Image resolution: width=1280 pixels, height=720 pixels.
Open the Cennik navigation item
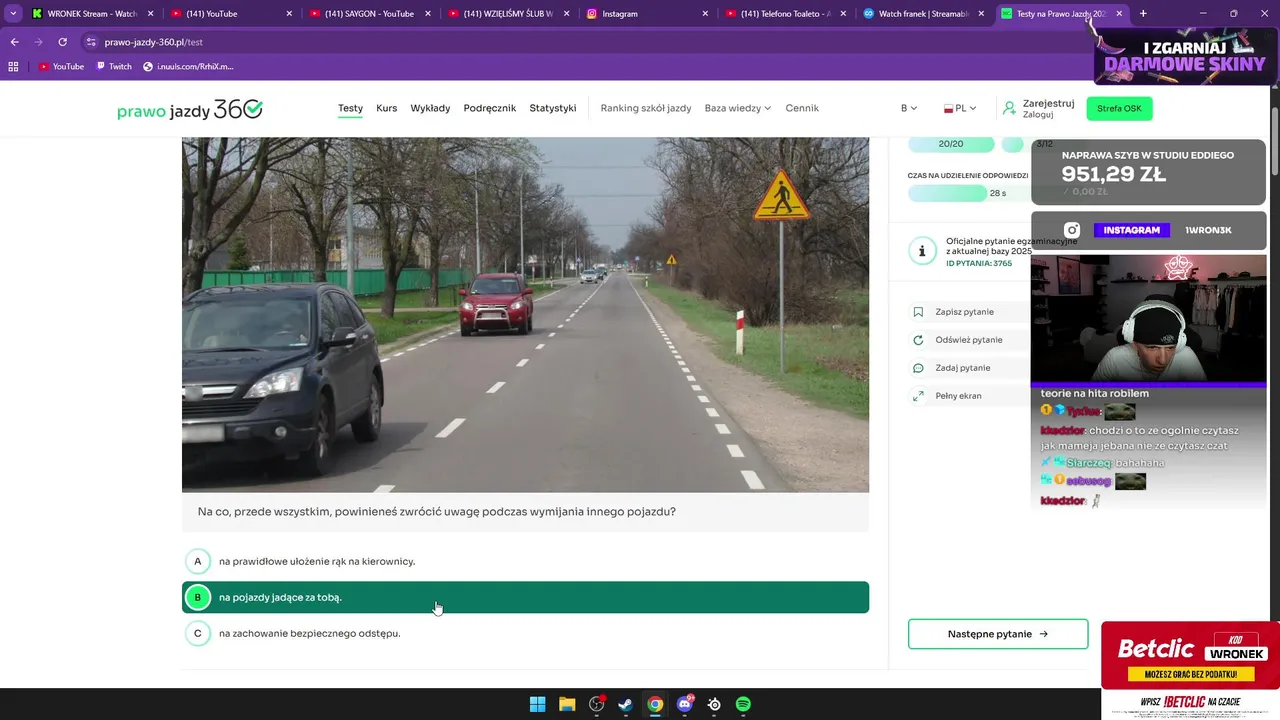(802, 108)
